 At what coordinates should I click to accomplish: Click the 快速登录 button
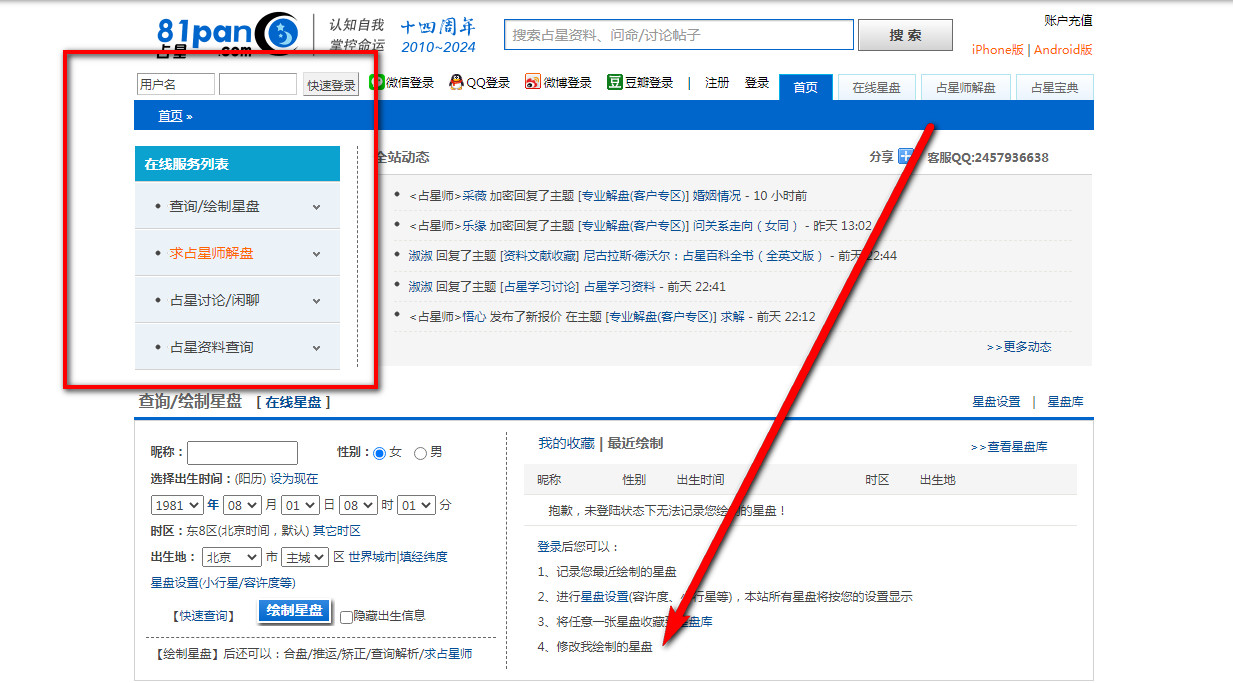click(x=331, y=85)
